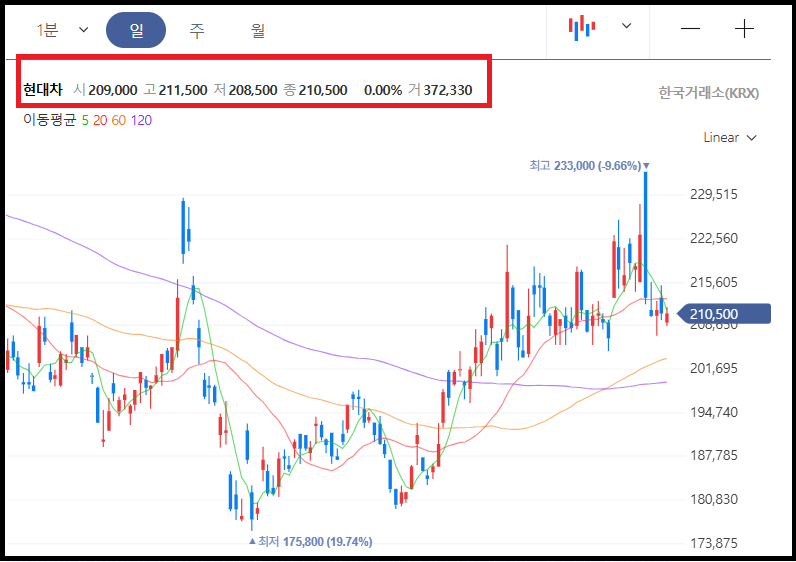The width and height of the screenshot is (796, 562).
Task: Click the volume 372,330 value
Action: click(448, 90)
